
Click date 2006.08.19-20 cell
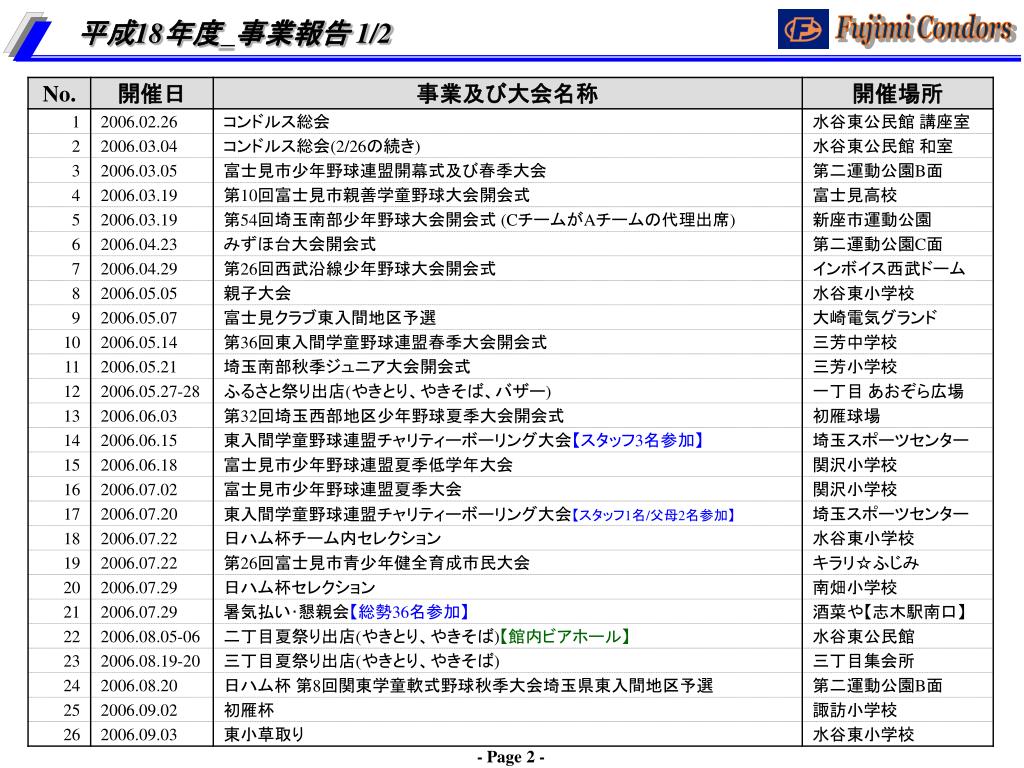pyautogui.click(x=150, y=662)
